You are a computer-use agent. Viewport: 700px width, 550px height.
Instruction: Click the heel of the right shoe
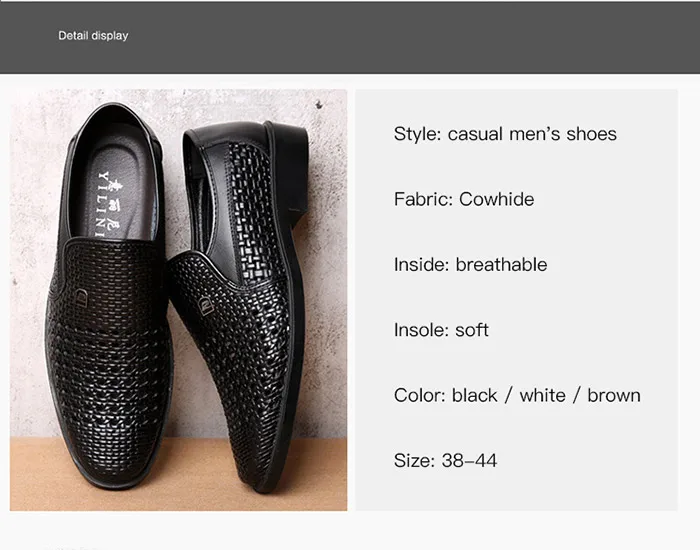[x=292, y=160]
